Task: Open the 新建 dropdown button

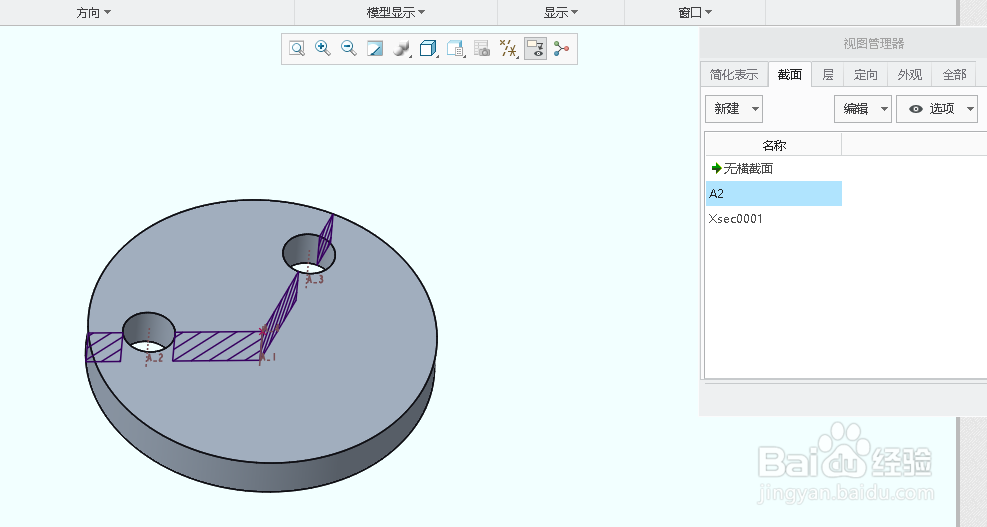Action: 734,109
